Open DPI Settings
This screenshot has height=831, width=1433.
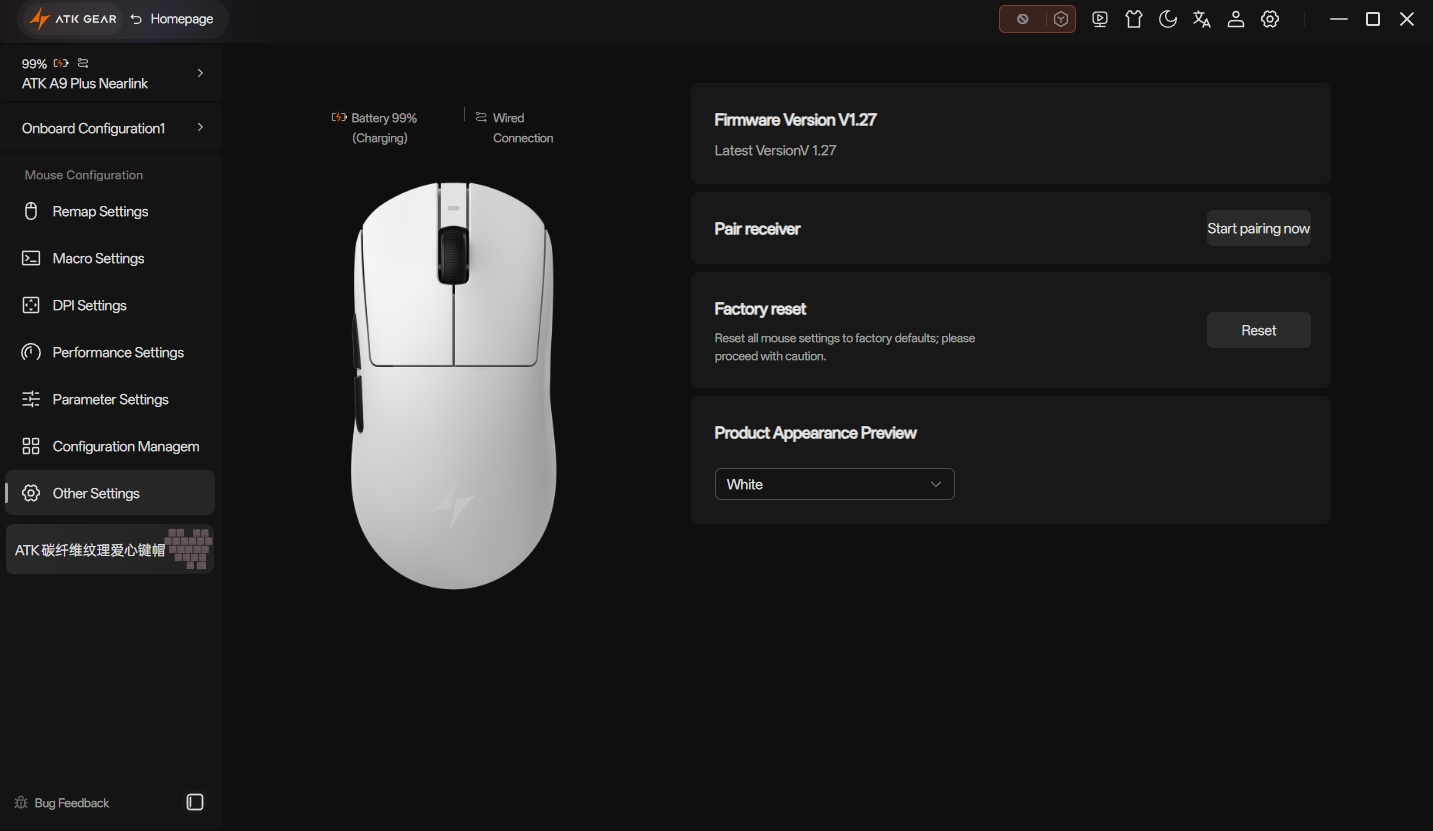(x=110, y=305)
